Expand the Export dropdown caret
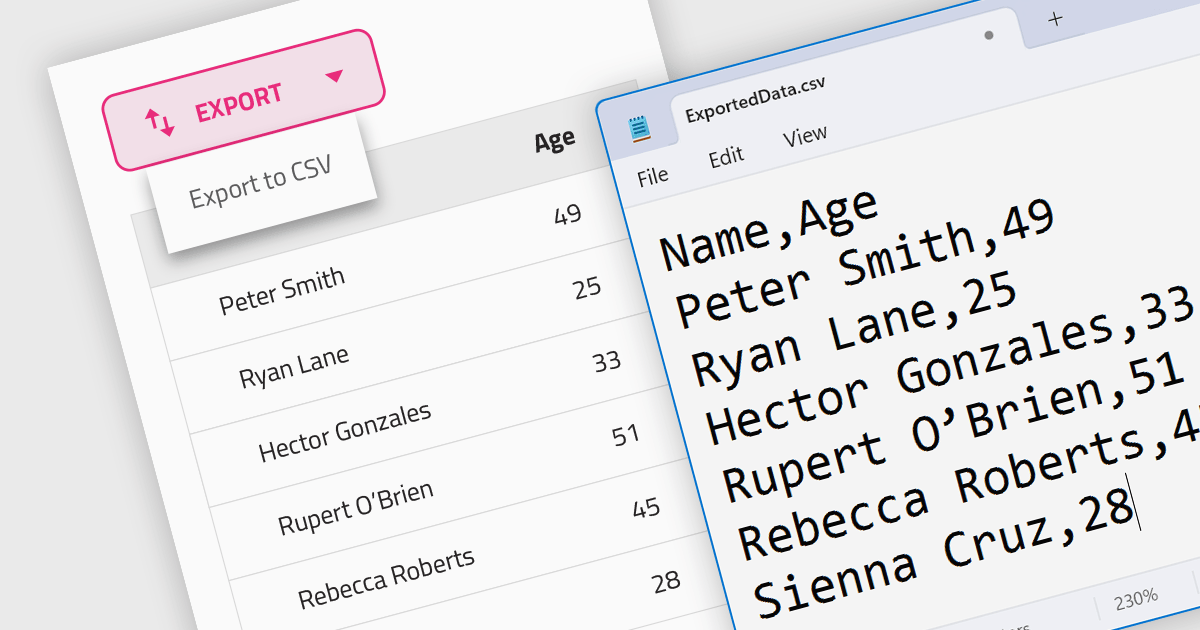 [x=335, y=76]
